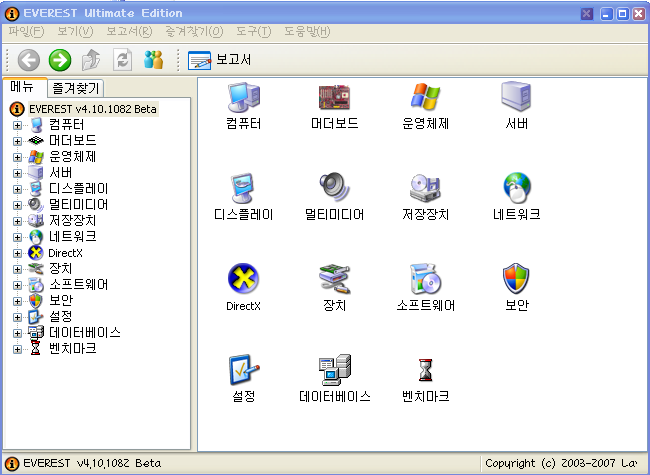650x475 pixels.
Task: Select 멀티미디어 in the tree
Action: click(x=78, y=205)
